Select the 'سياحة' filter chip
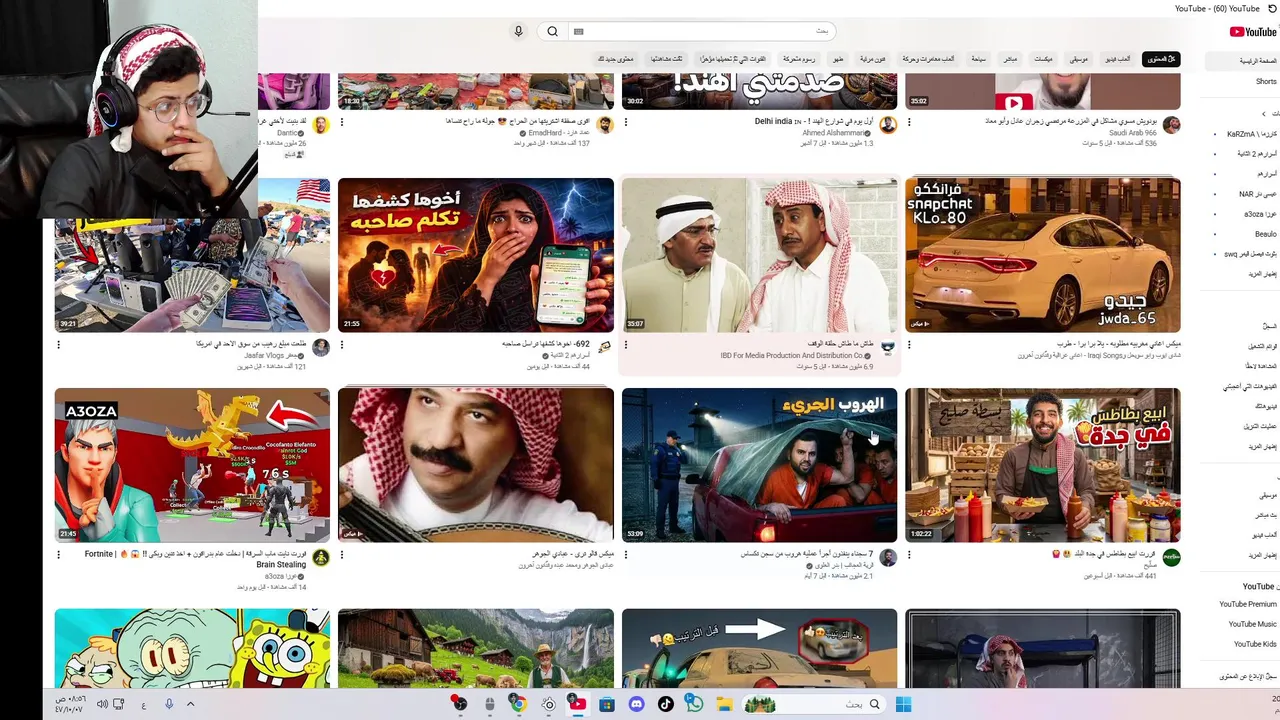Image resolution: width=1280 pixels, height=720 pixels. 978,59
